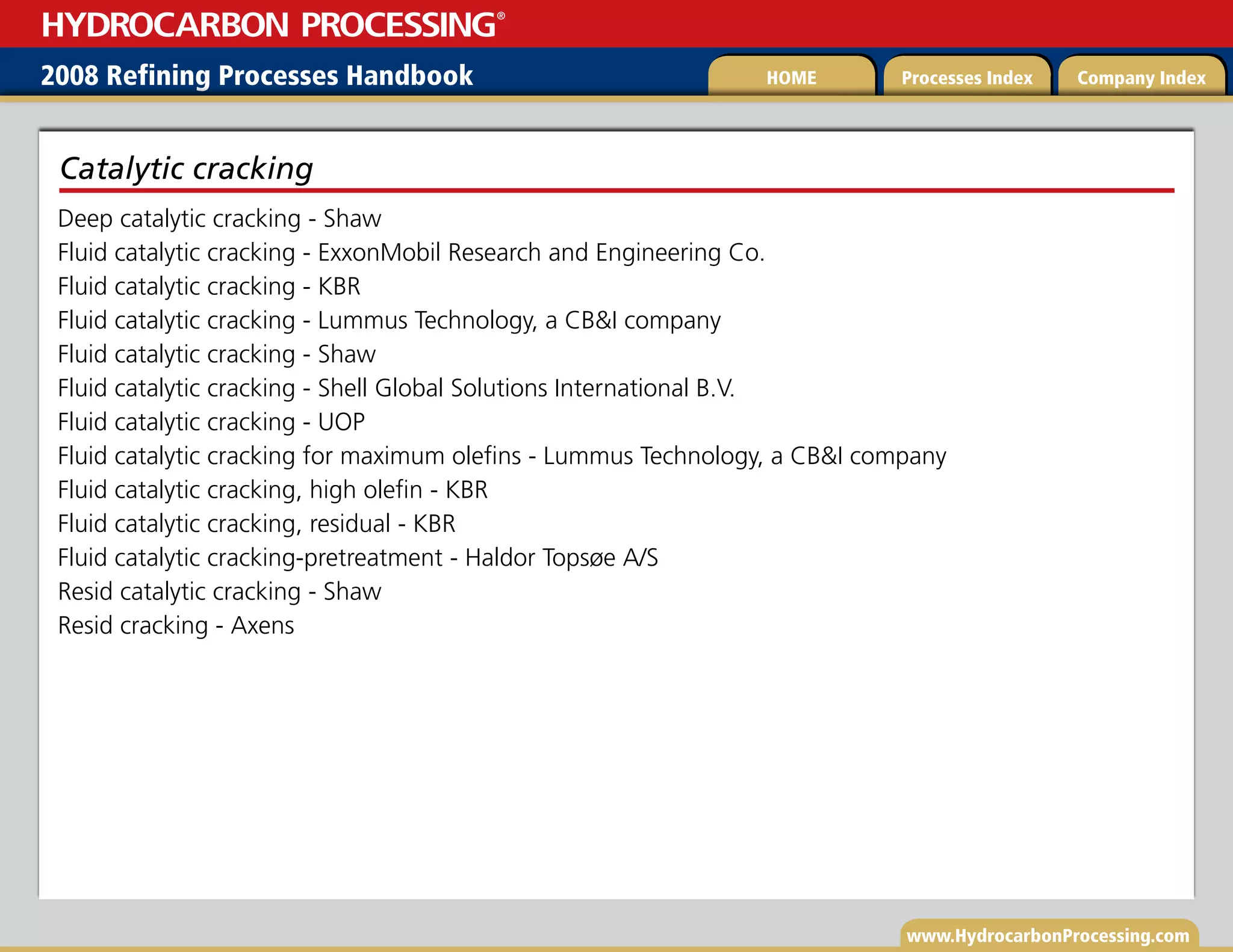Click Resid cracking - Axens entry

[x=176, y=626]
